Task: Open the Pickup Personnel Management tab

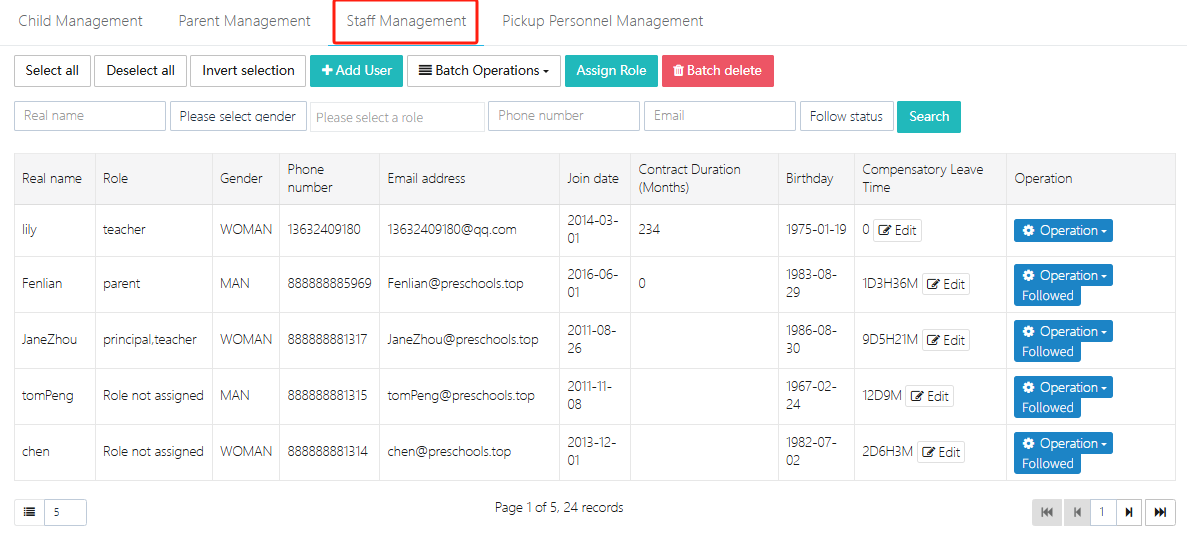Action: [602, 21]
